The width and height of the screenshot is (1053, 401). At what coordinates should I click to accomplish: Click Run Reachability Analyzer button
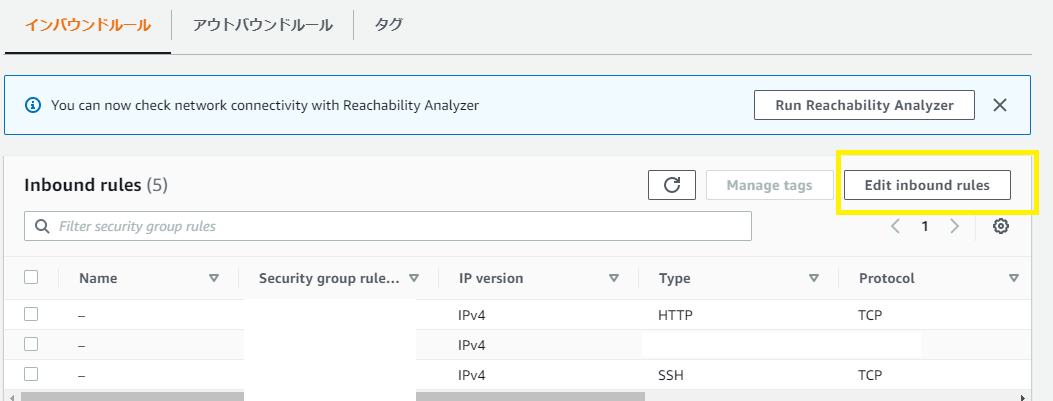click(863, 105)
